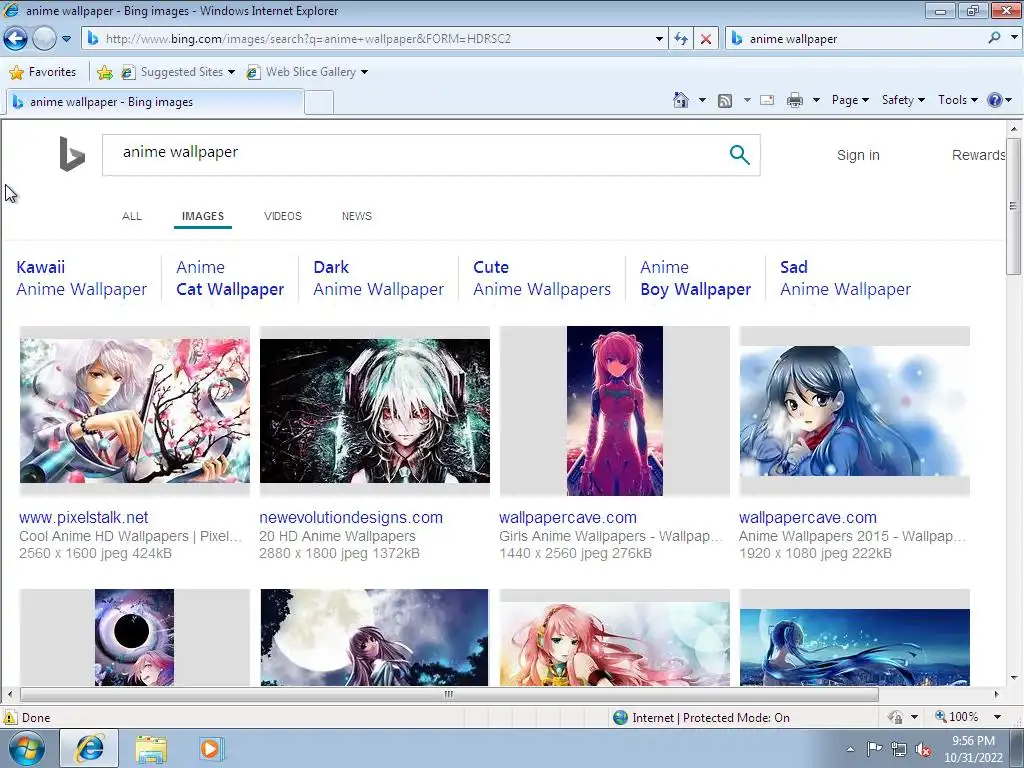Click the Bing search text box

tap(411, 155)
